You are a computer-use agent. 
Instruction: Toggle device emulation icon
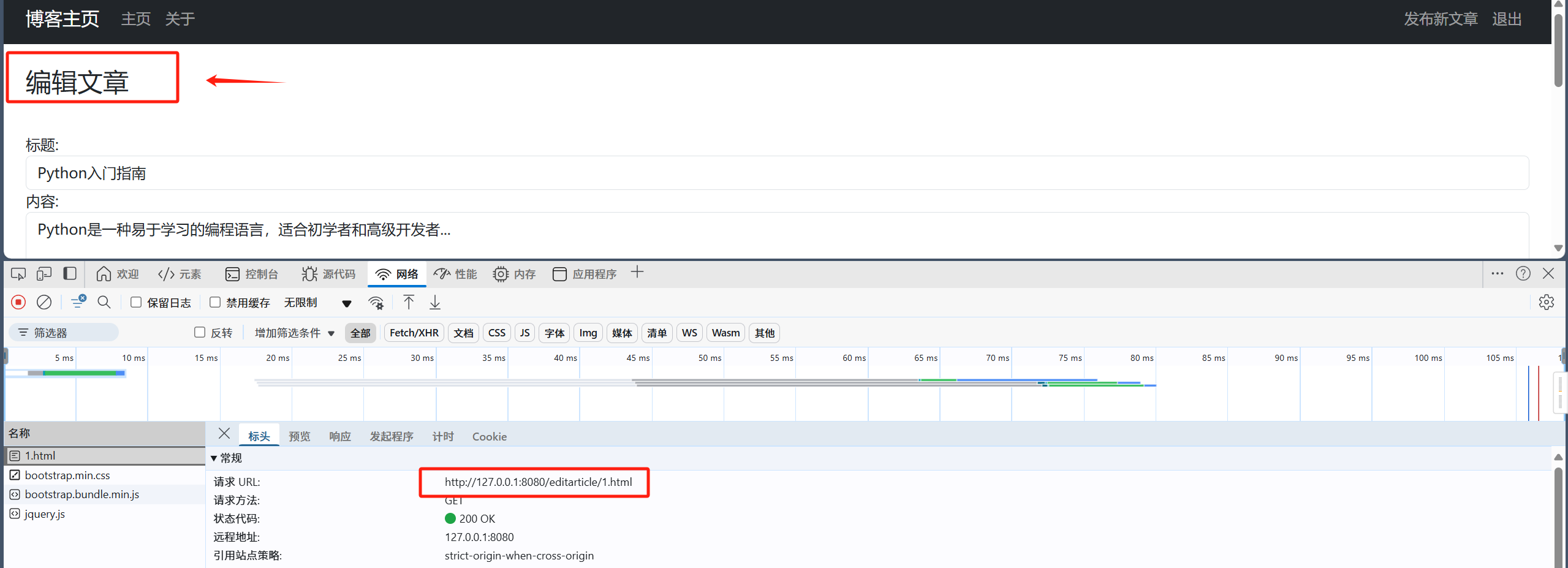coord(44,274)
